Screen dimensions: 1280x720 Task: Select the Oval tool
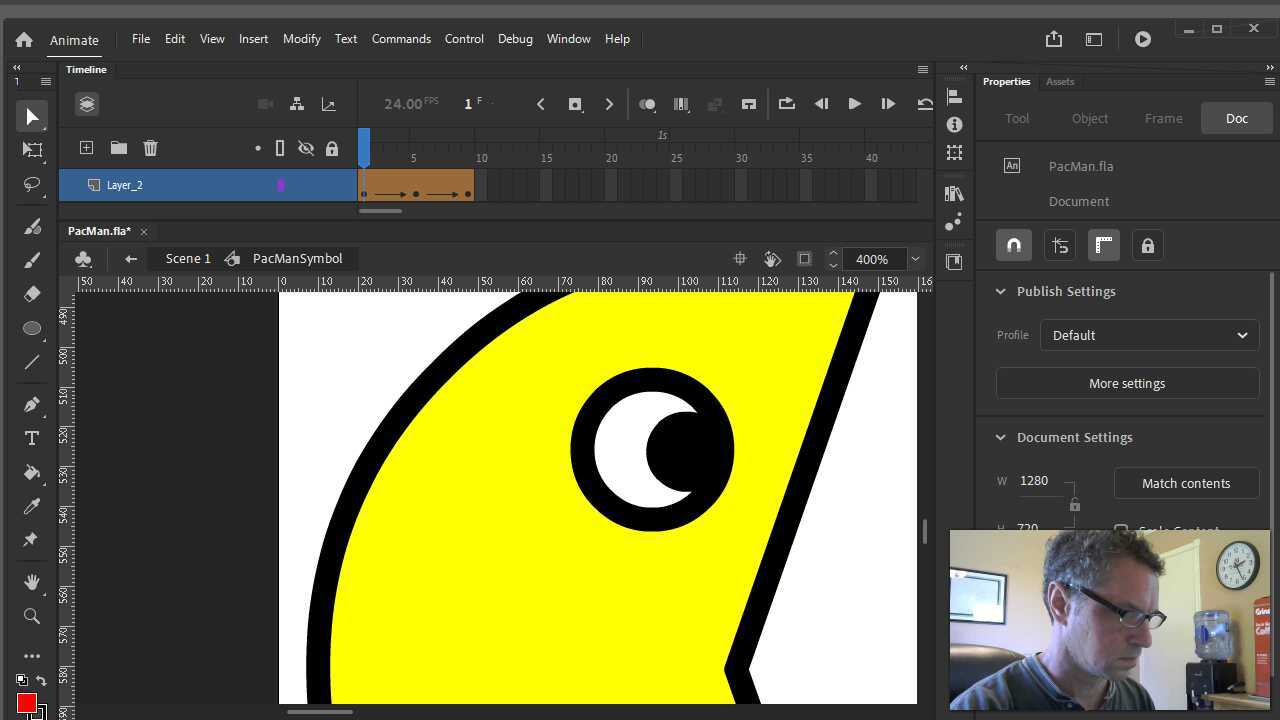[x=31, y=328]
